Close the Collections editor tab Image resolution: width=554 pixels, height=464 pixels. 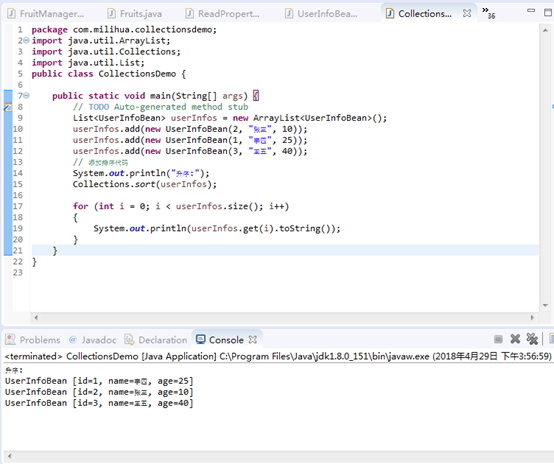click(x=467, y=13)
